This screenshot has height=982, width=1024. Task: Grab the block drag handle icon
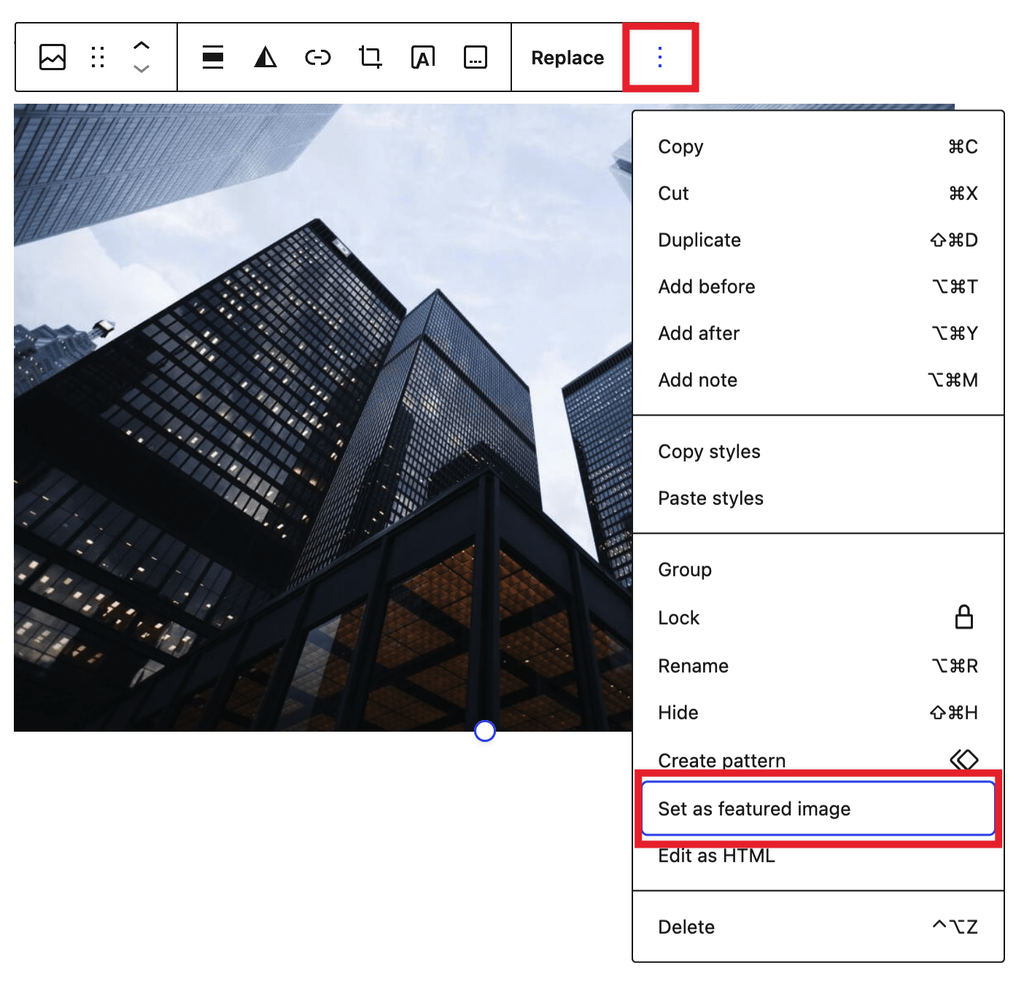point(98,57)
